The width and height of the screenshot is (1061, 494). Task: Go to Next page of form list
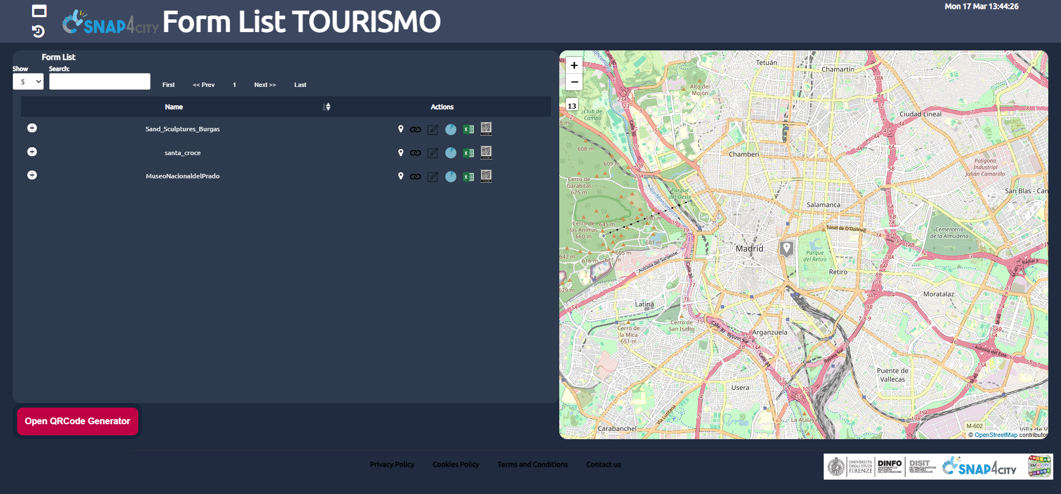(x=265, y=85)
